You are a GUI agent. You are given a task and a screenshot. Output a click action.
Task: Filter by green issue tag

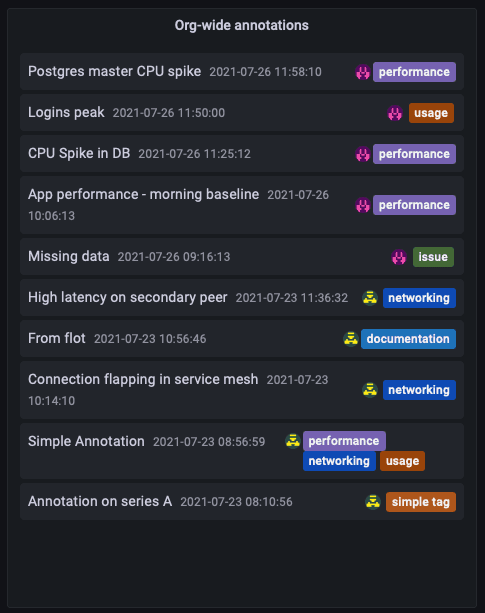(x=433, y=257)
